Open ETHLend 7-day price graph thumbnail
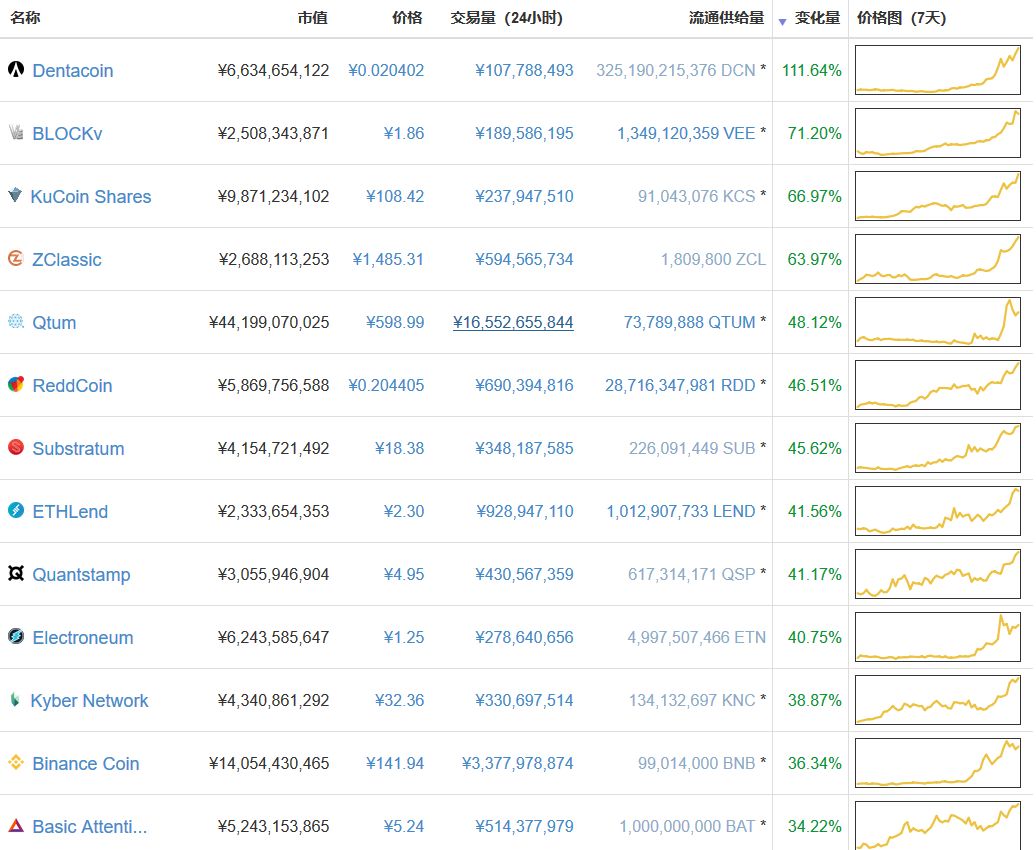The width and height of the screenshot is (1036, 850). pos(937,511)
